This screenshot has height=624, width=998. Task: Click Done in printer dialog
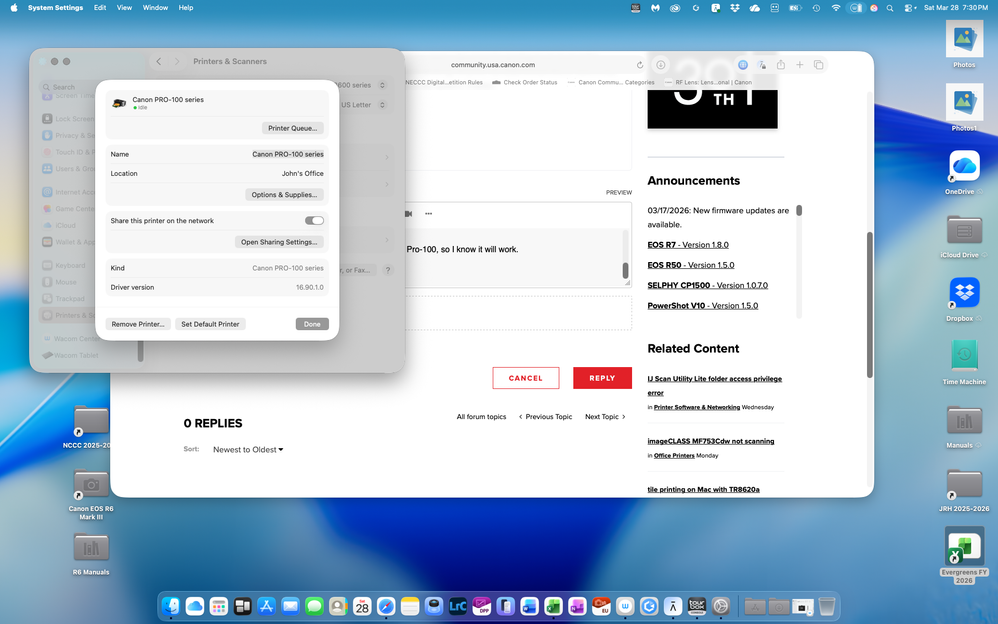(x=312, y=324)
